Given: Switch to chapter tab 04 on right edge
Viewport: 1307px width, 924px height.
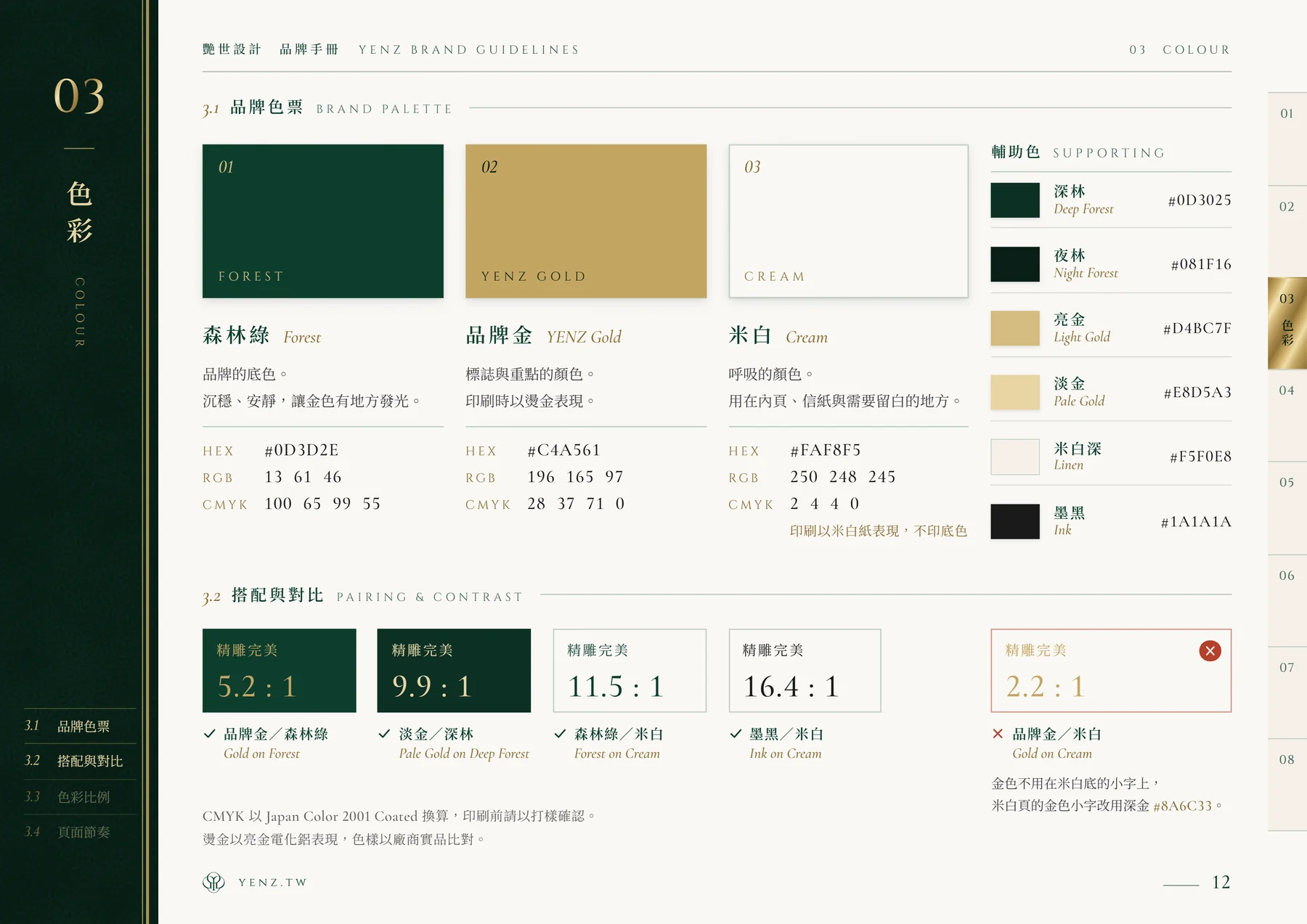Looking at the screenshot, I should 1287,415.
